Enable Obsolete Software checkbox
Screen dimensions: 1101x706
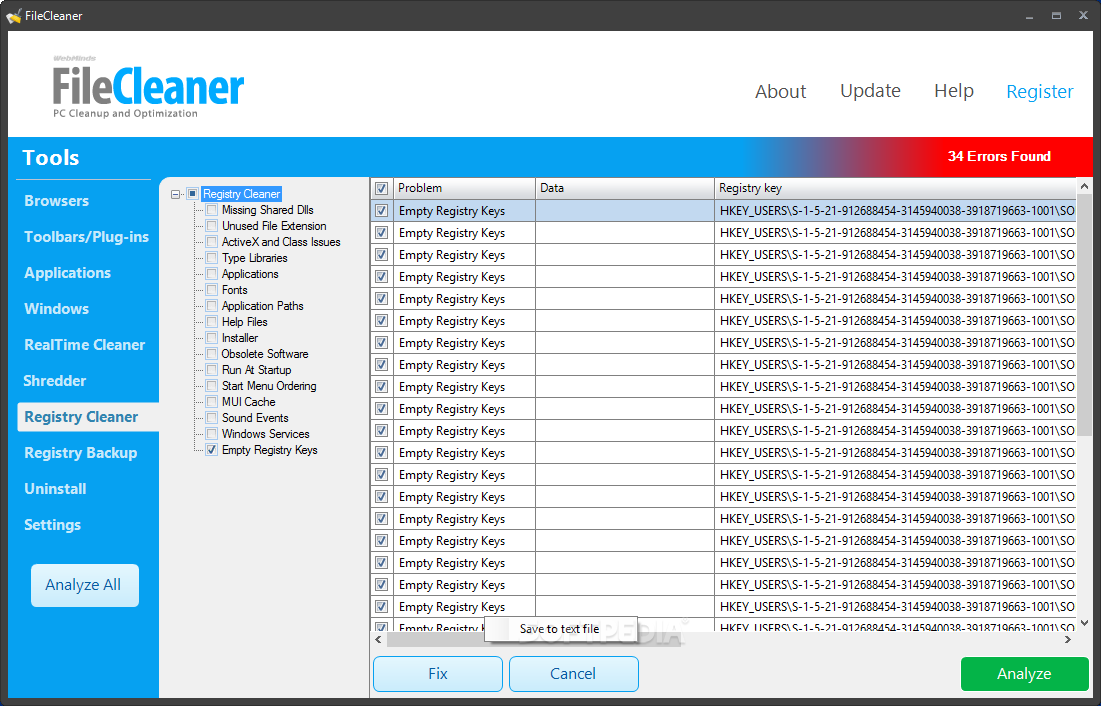click(x=211, y=353)
